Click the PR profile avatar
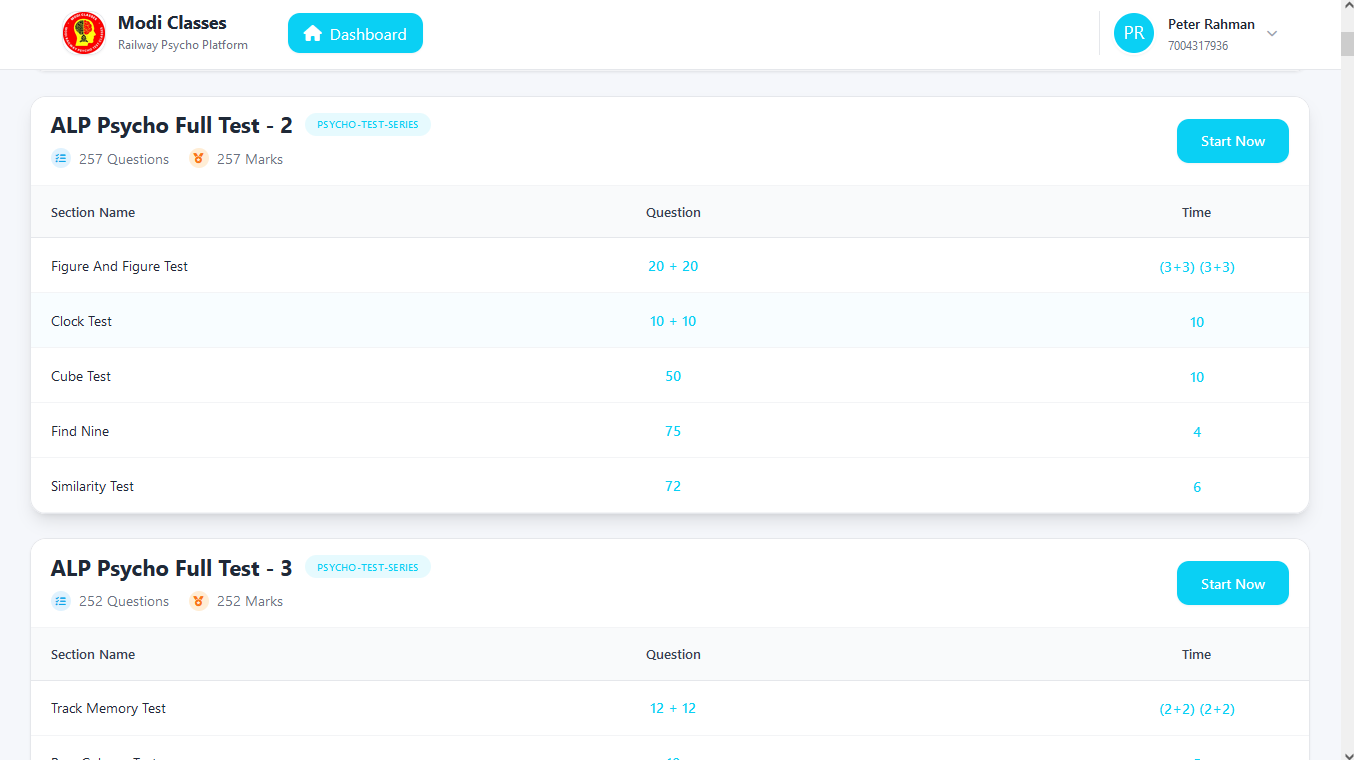 (x=1134, y=33)
